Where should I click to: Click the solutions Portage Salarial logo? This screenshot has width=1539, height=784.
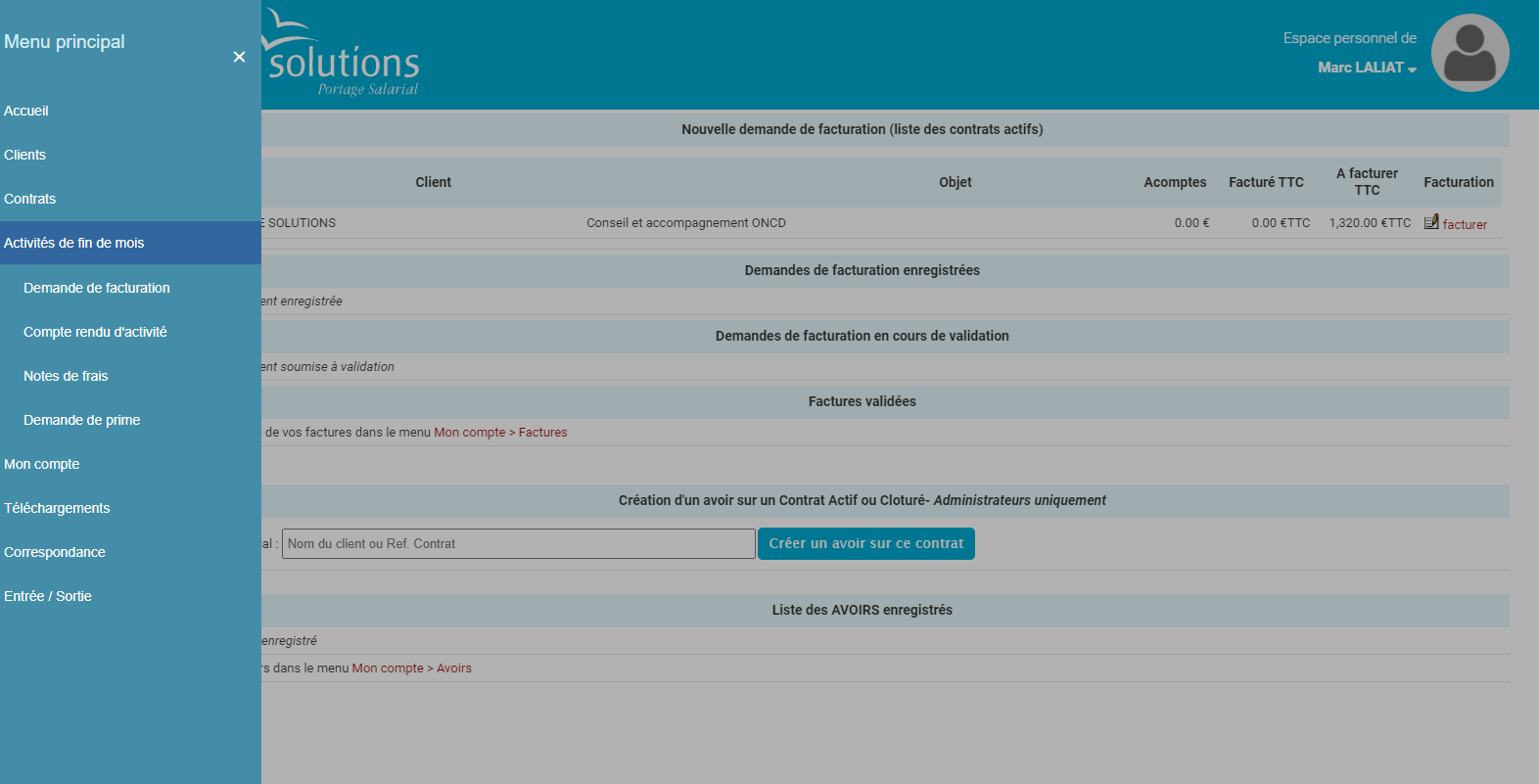[341, 55]
